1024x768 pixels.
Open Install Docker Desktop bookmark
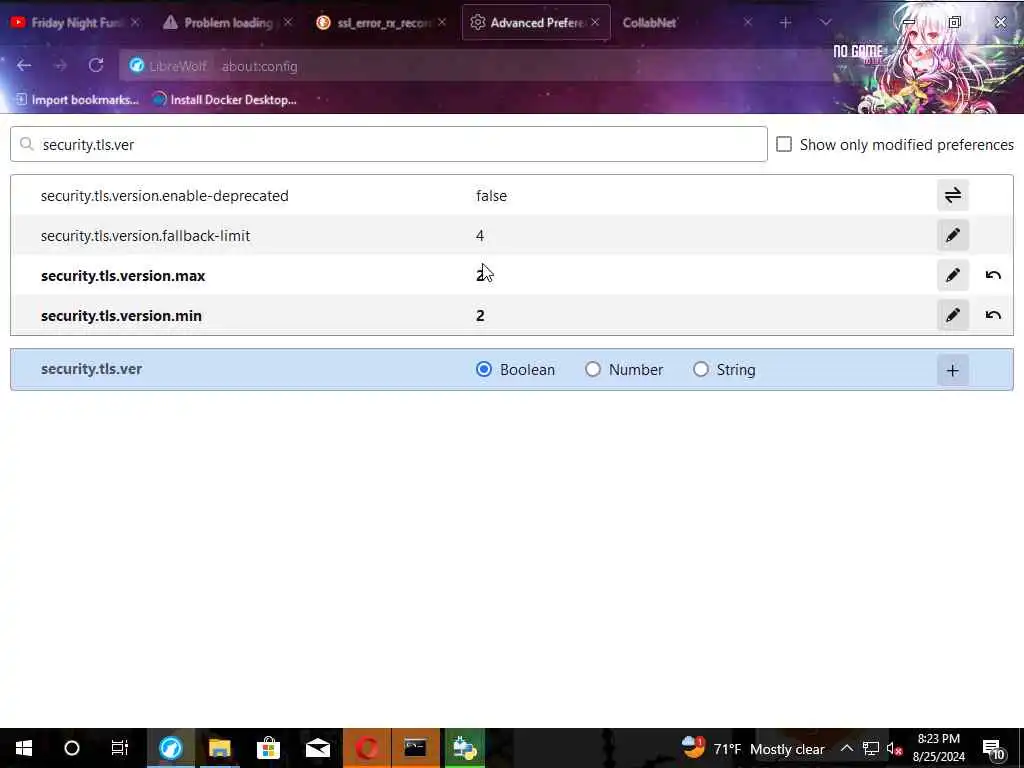coord(224,99)
